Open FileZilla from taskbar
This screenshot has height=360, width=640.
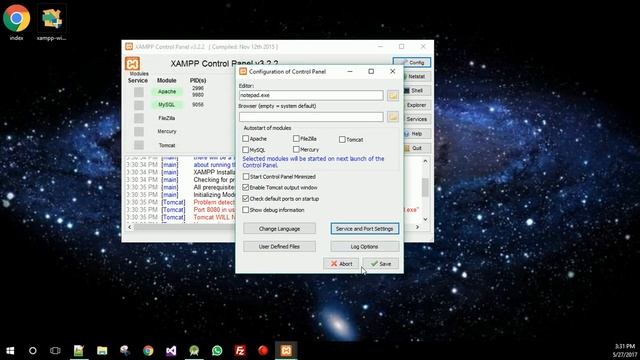click(x=240, y=351)
